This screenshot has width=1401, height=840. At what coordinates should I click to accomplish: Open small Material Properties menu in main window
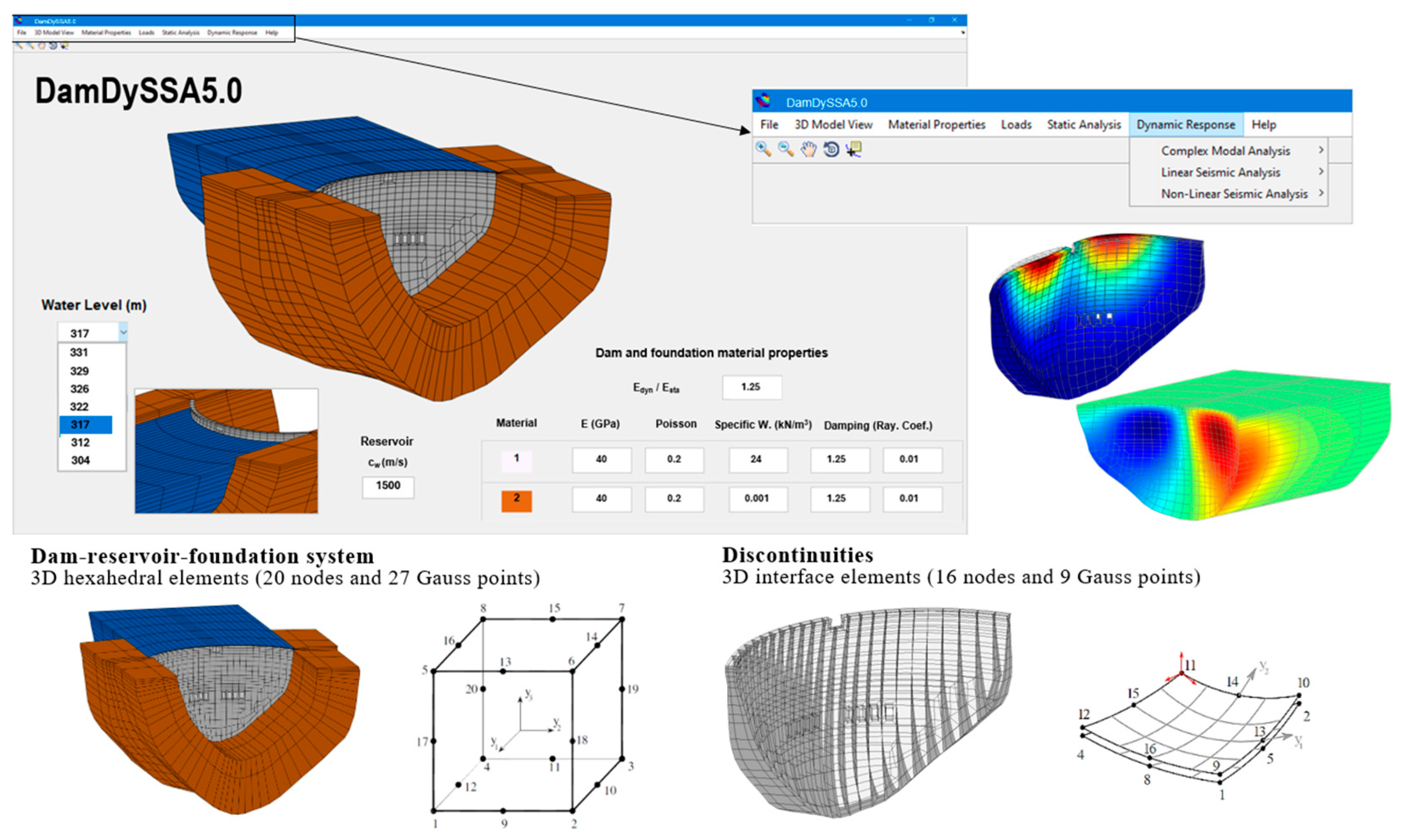(x=107, y=32)
